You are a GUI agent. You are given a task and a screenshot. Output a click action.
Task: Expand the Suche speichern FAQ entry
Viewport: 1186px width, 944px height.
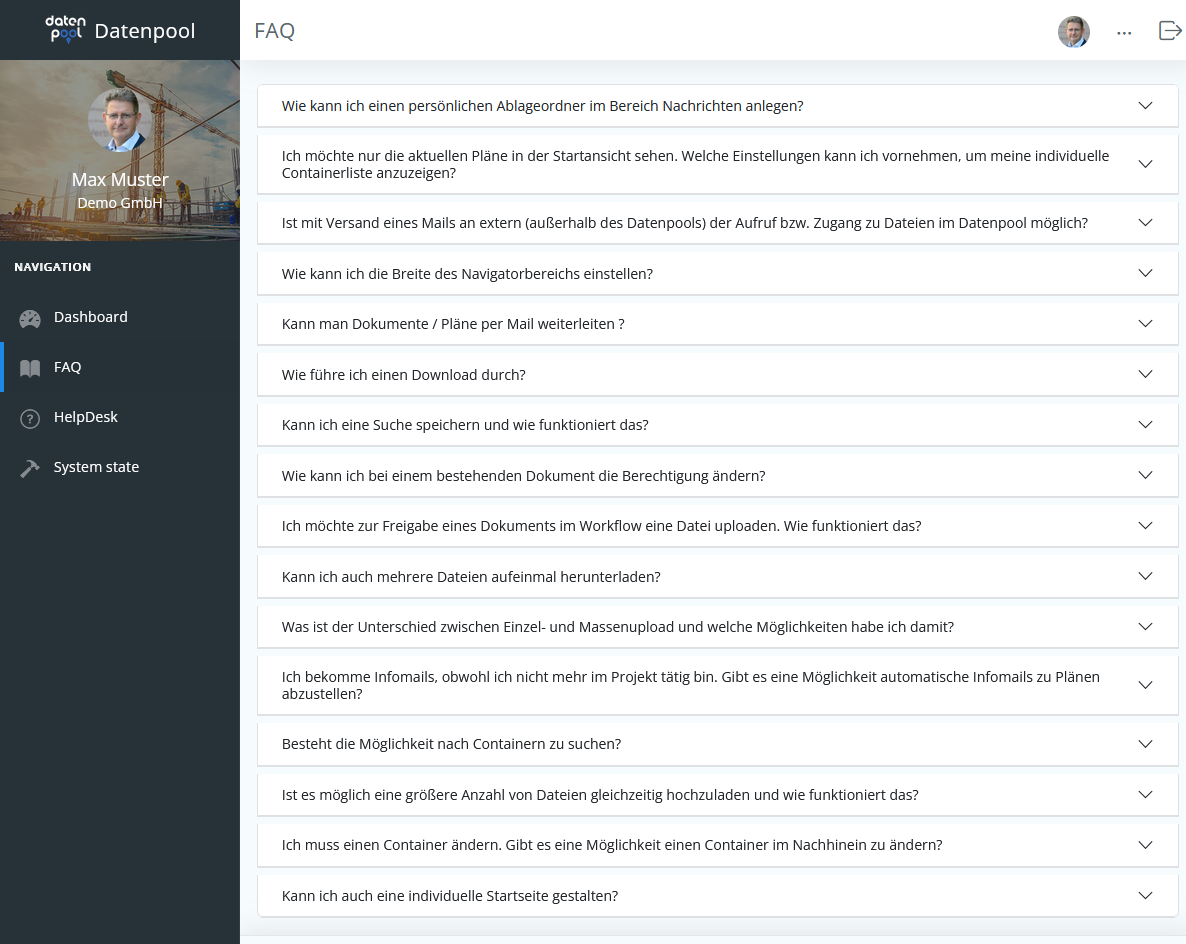pos(1145,424)
